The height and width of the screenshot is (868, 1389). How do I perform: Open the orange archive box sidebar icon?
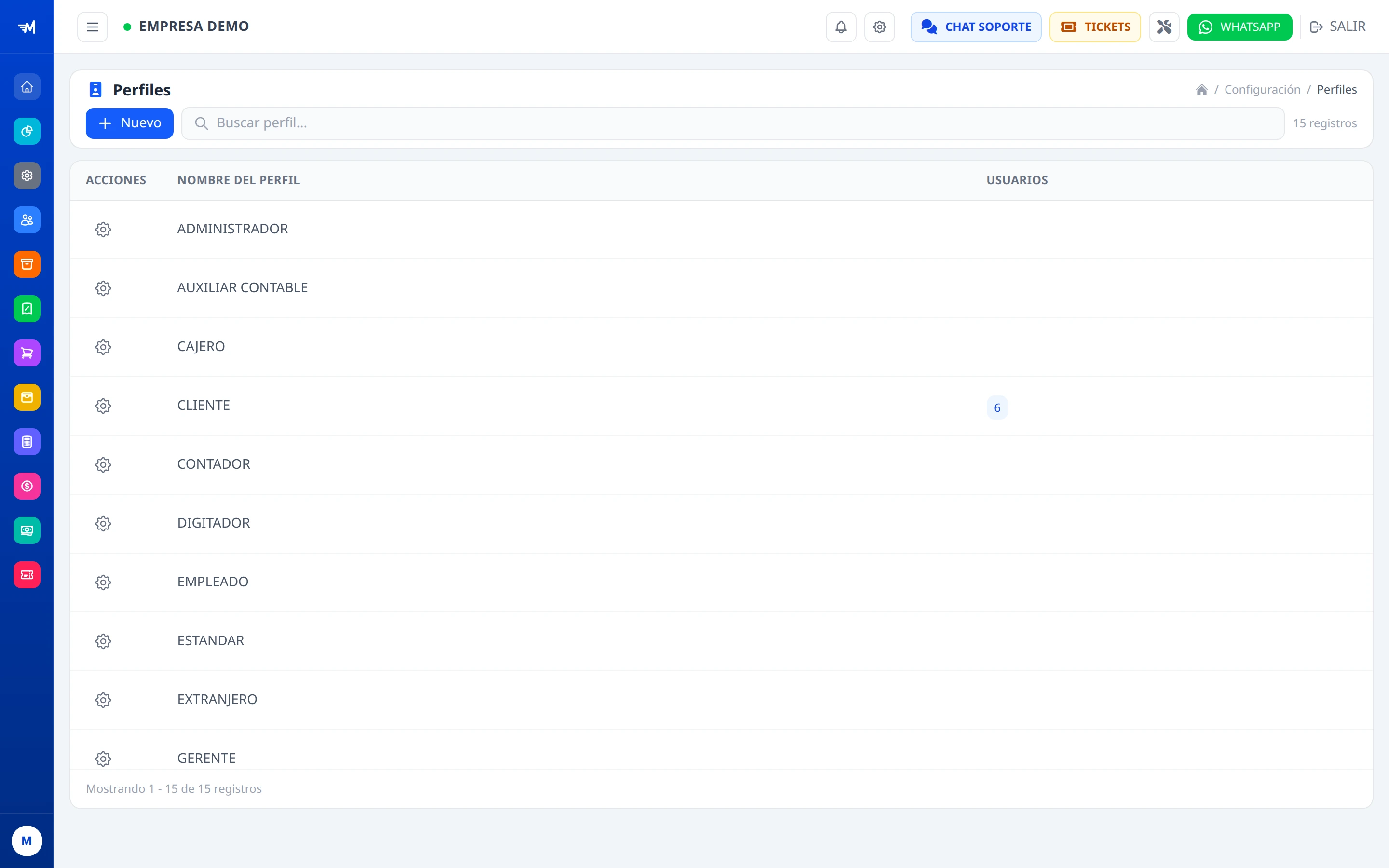click(27, 265)
